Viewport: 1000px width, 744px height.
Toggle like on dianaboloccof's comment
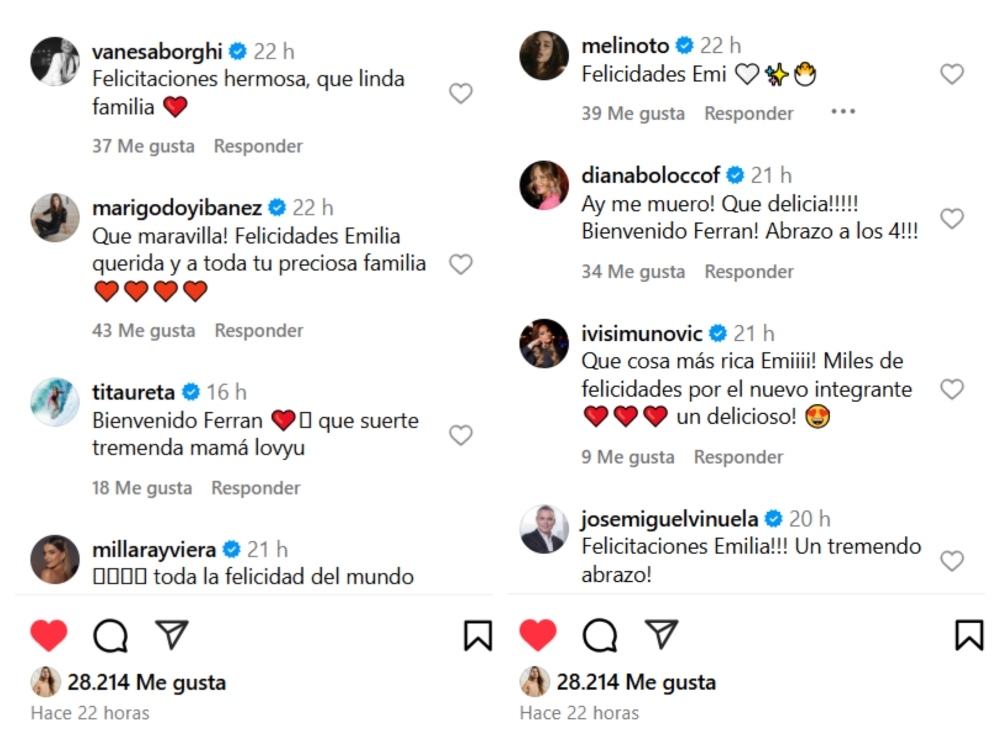[952, 218]
